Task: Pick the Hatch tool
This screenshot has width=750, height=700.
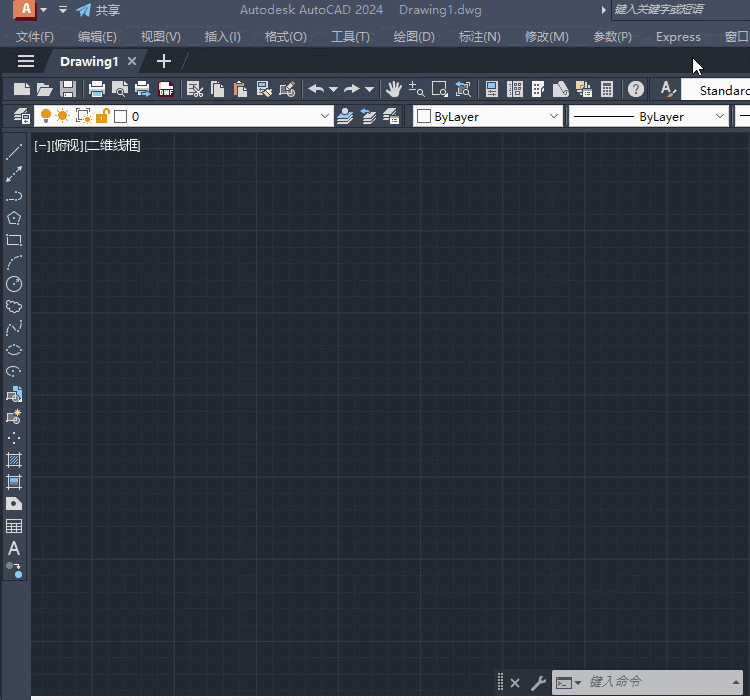Action: tap(14, 460)
